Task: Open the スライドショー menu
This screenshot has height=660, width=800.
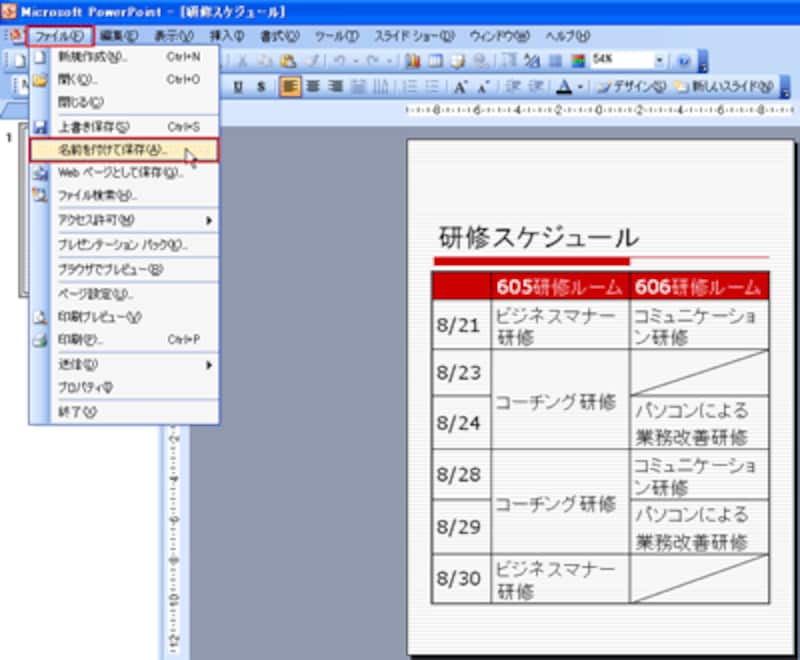Action: pyautogui.click(x=414, y=35)
